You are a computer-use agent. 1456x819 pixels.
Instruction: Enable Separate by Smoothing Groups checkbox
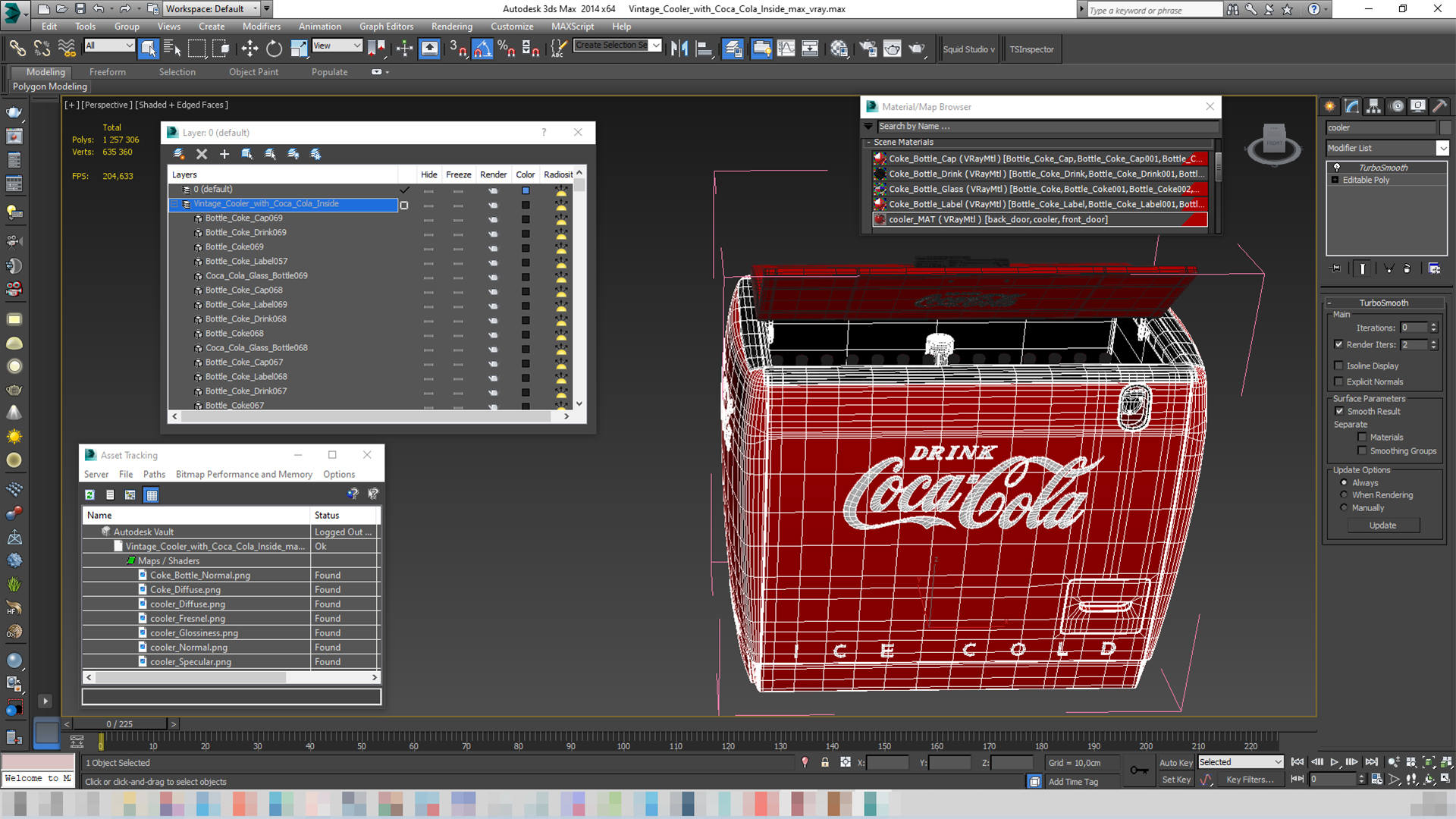(1362, 450)
